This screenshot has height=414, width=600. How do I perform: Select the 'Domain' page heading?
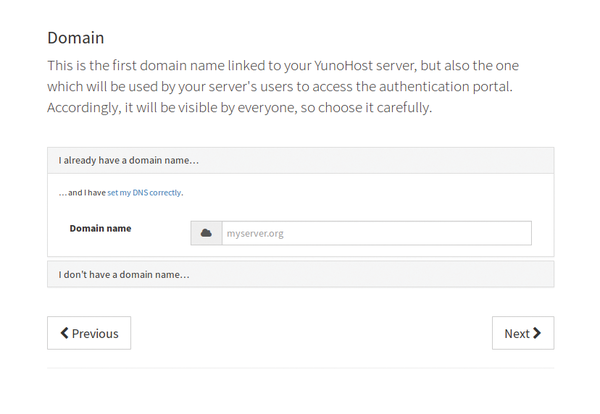coord(76,38)
